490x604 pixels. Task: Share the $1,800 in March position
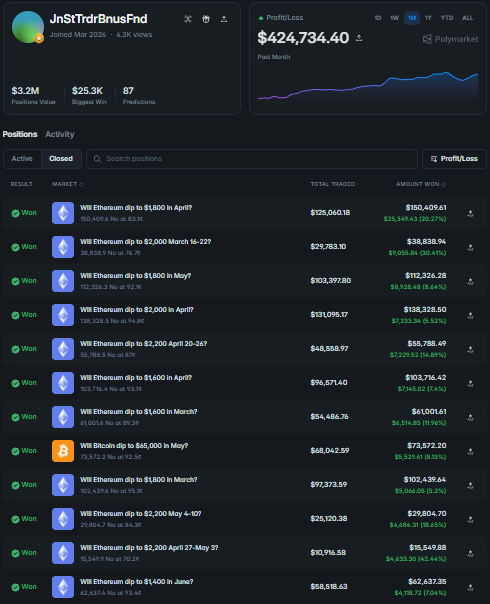(x=470, y=485)
